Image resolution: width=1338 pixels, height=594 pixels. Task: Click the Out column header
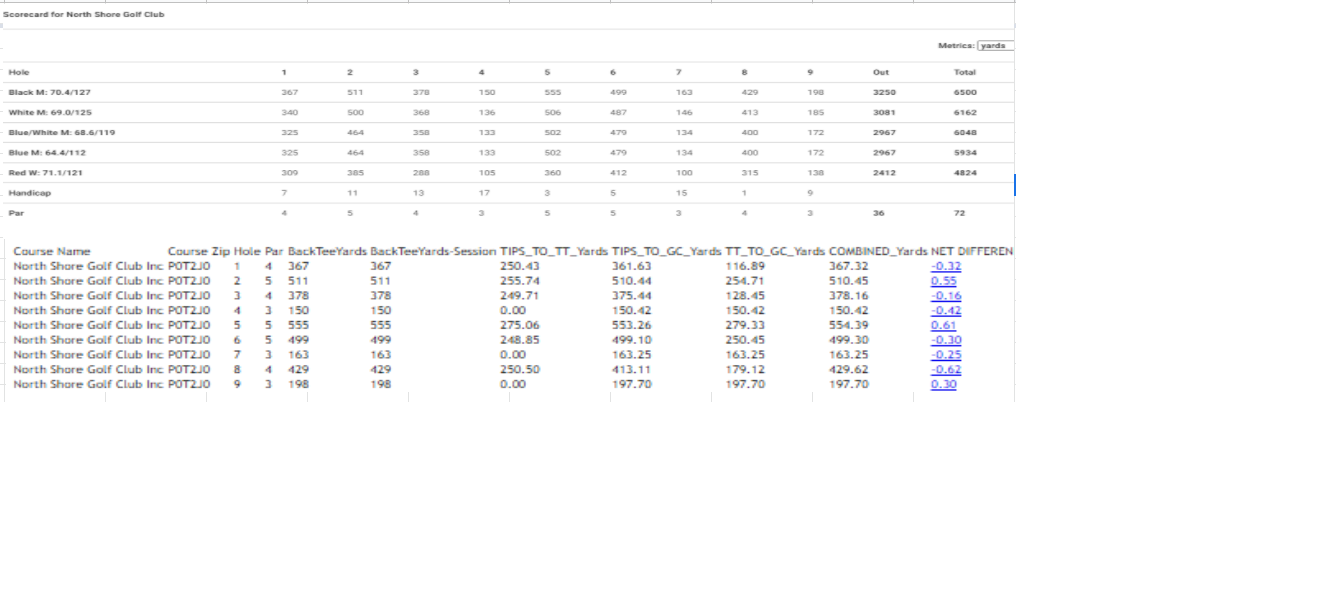tap(880, 72)
